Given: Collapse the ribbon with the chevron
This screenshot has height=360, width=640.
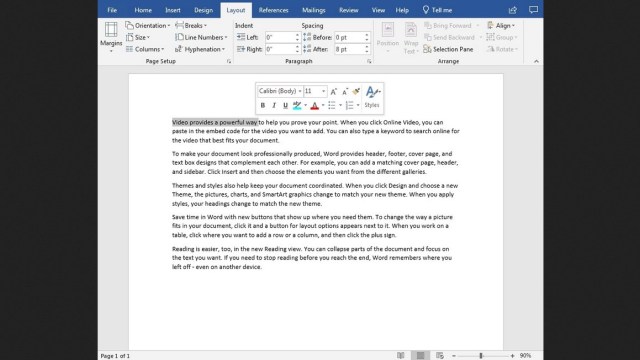Looking at the screenshot, I should point(536,61).
